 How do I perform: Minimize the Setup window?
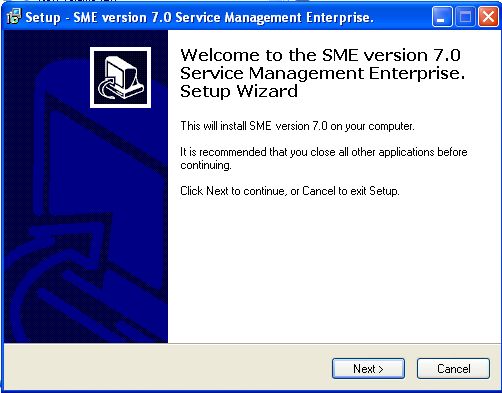coord(442,17)
